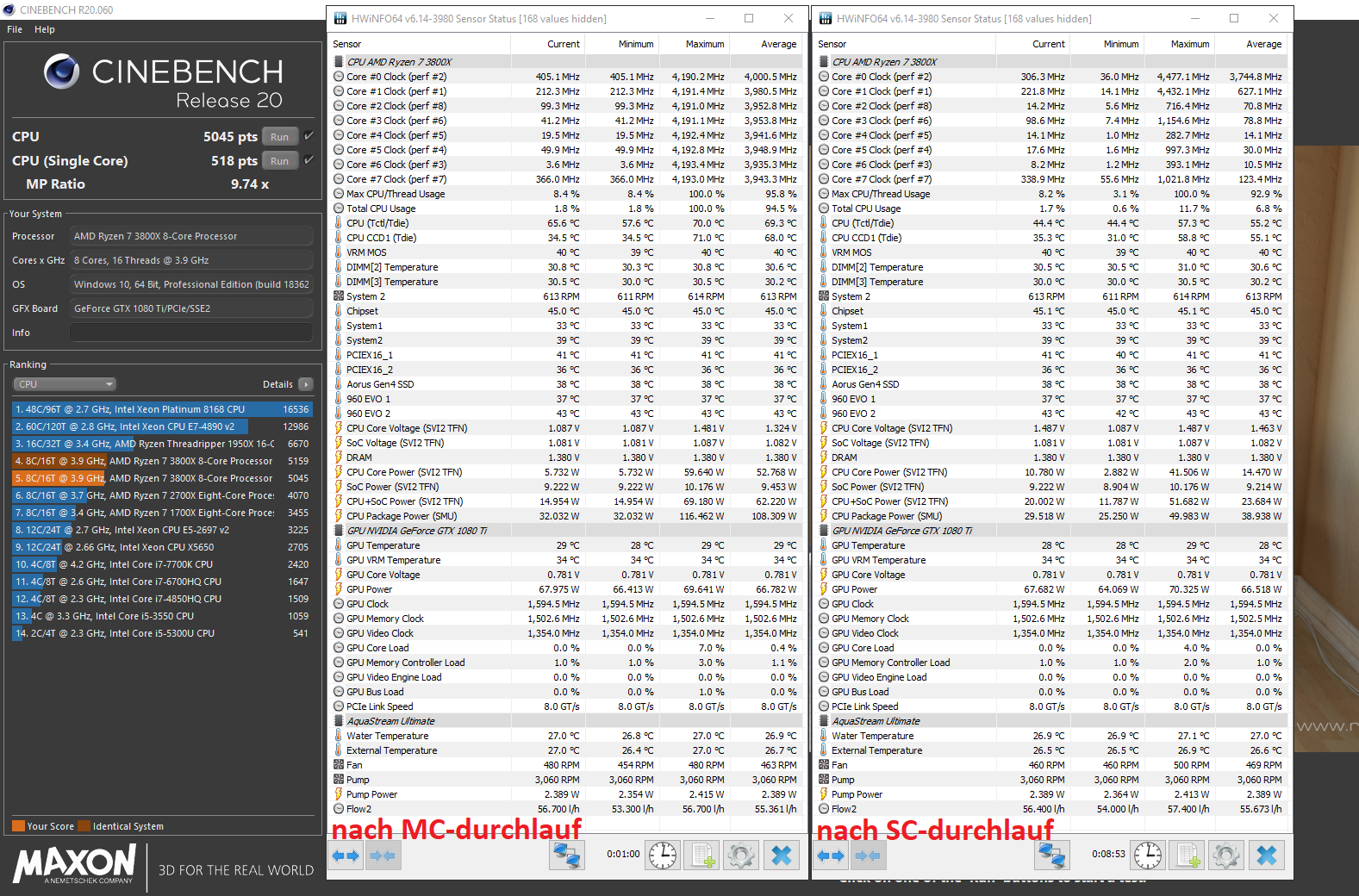Click the Details arrow button in Ranking

(x=306, y=384)
